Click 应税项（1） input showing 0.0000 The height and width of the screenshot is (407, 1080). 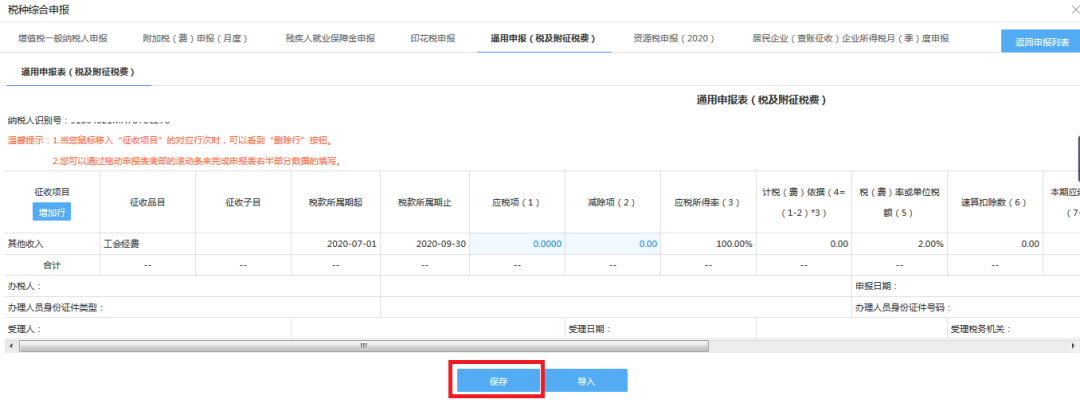[x=518, y=244]
